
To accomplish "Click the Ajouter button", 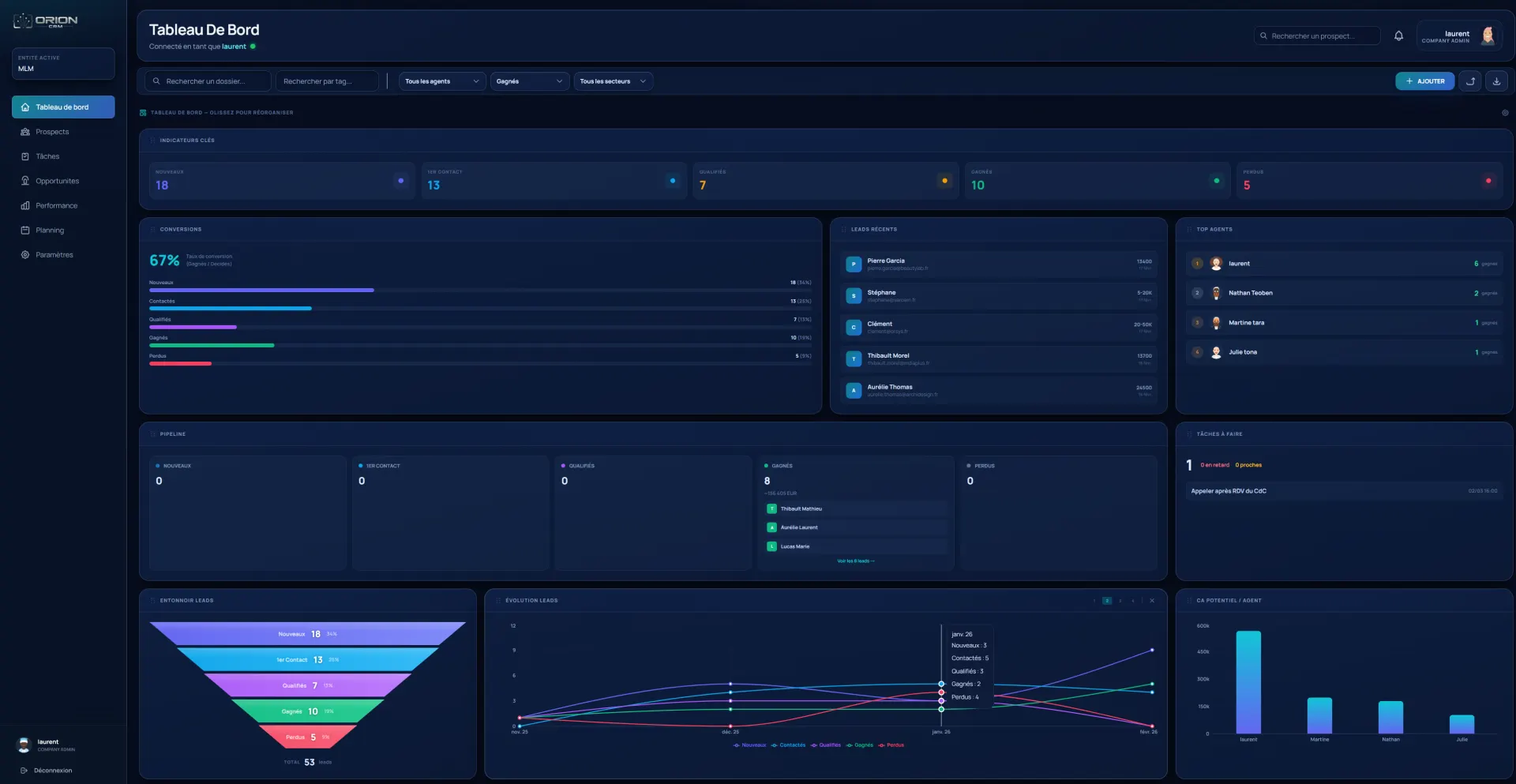I will (1424, 81).
